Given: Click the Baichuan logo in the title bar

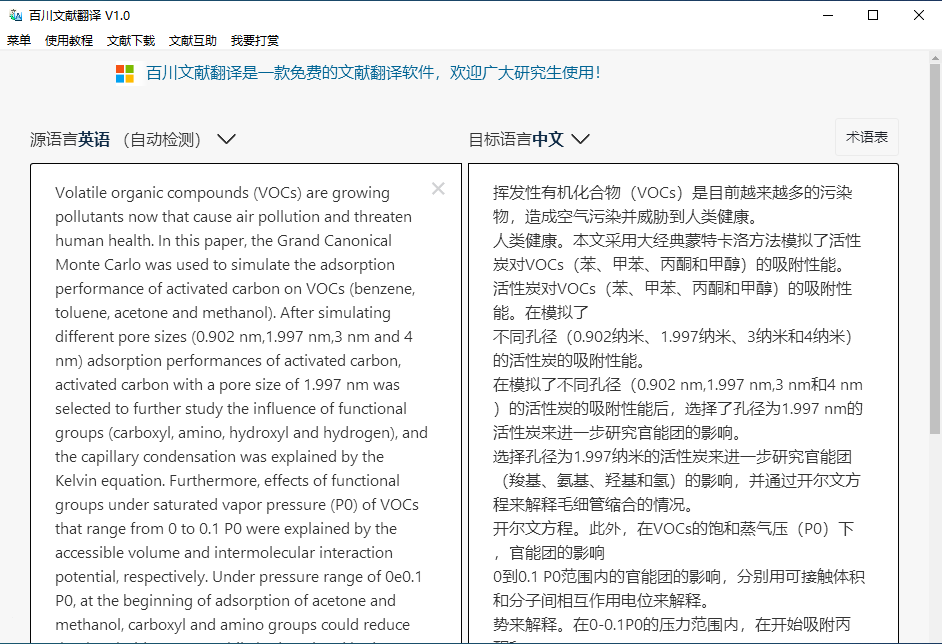Looking at the screenshot, I should [x=14, y=15].
